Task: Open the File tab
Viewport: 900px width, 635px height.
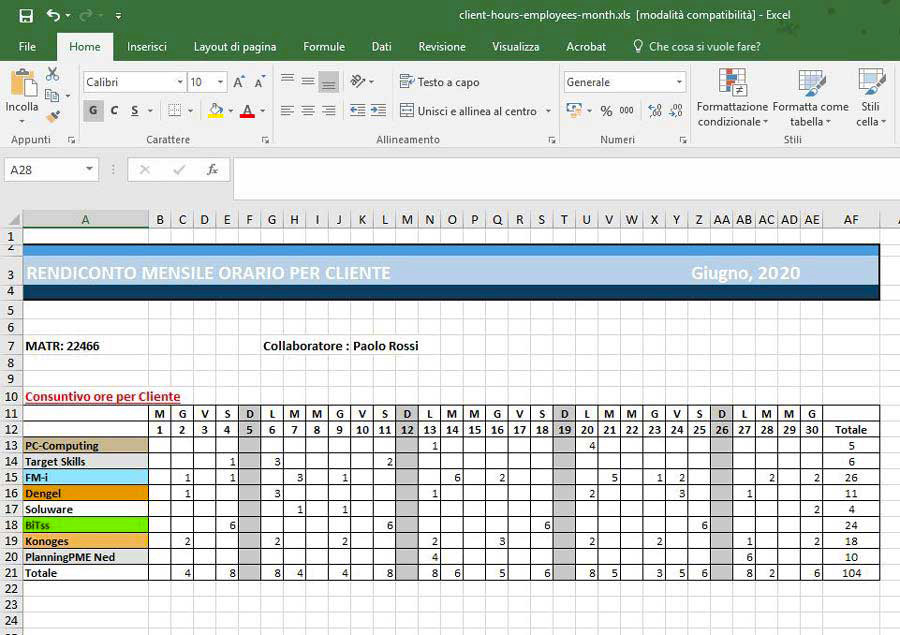Action: click(27, 47)
